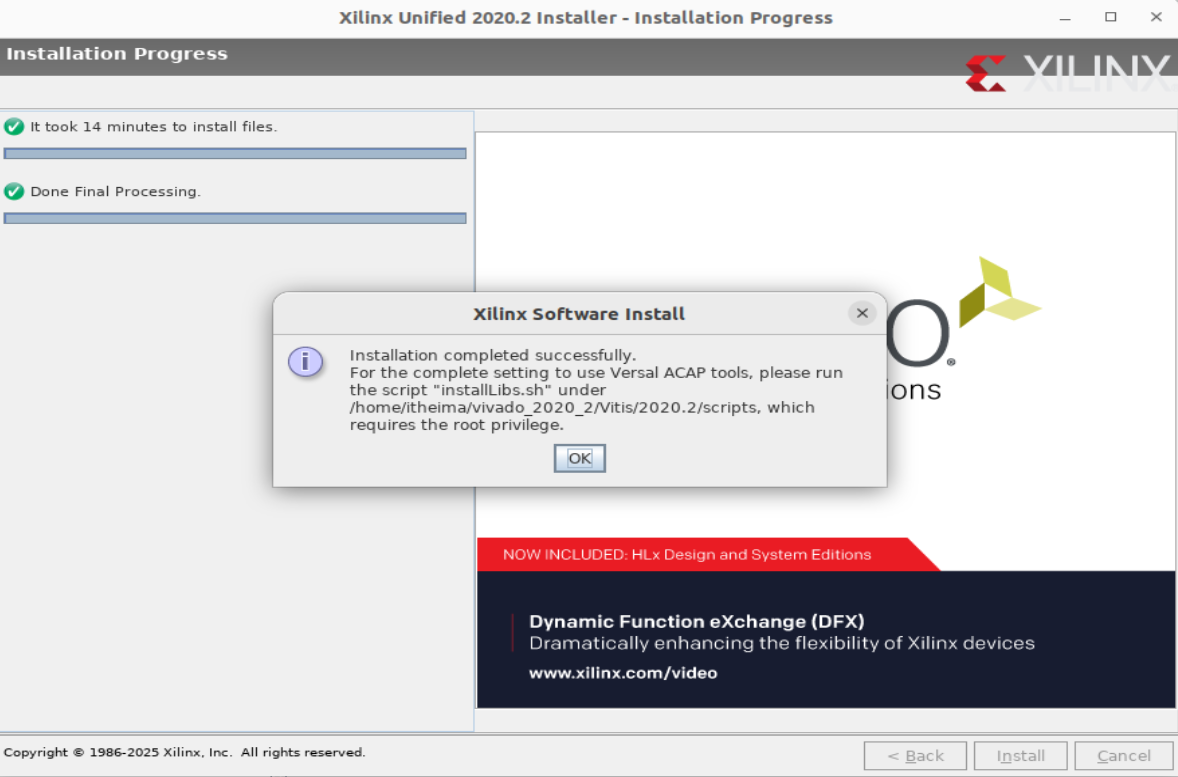Maximize the installer window
Image resolution: width=1178 pixels, height=777 pixels.
click(1110, 17)
